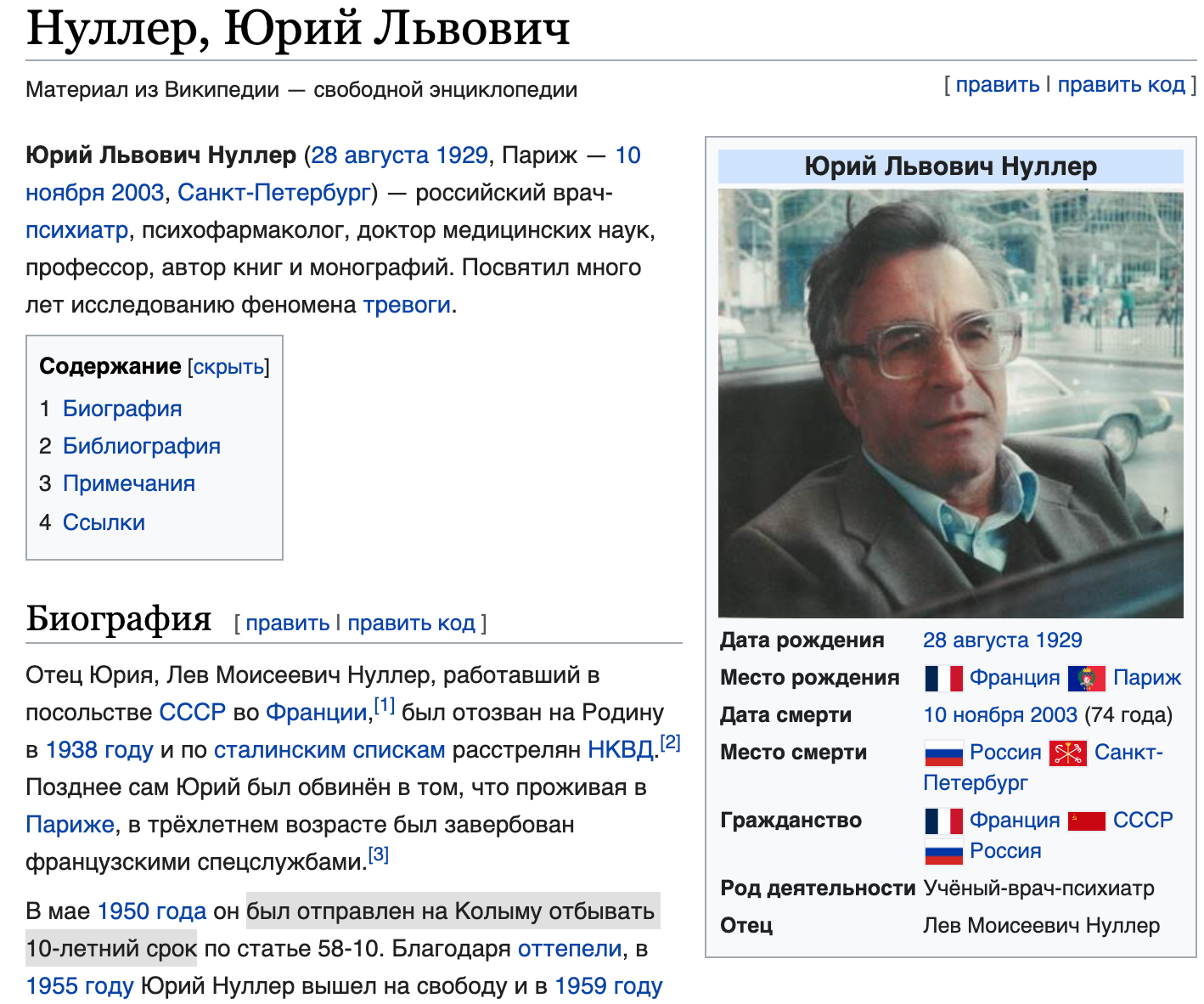Click footnote reference [2]
1204x1004 pixels.
pos(671,742)
